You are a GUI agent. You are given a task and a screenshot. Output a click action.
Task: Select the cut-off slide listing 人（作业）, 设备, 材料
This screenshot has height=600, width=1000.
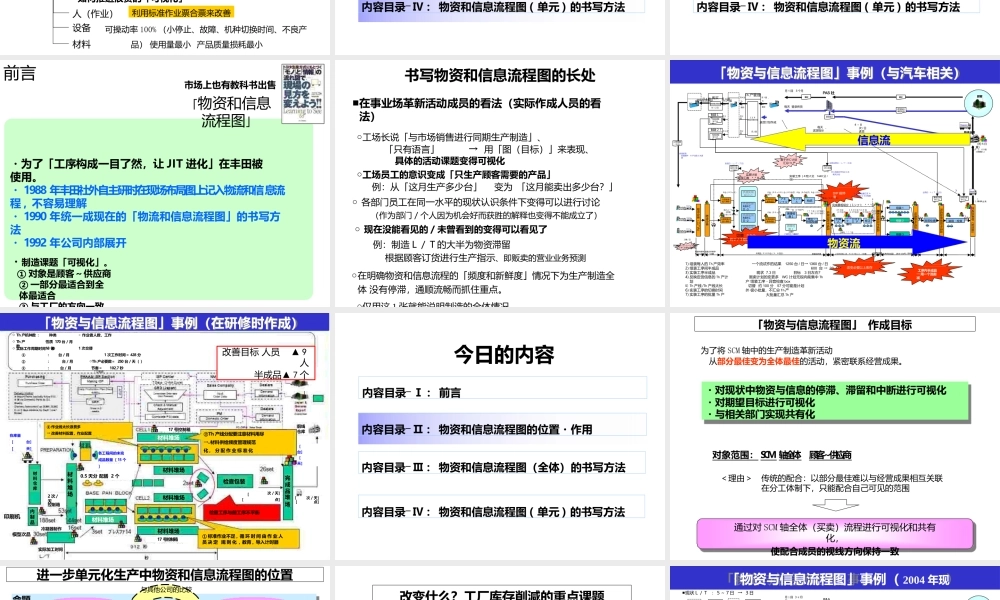(x=165, y=27)
